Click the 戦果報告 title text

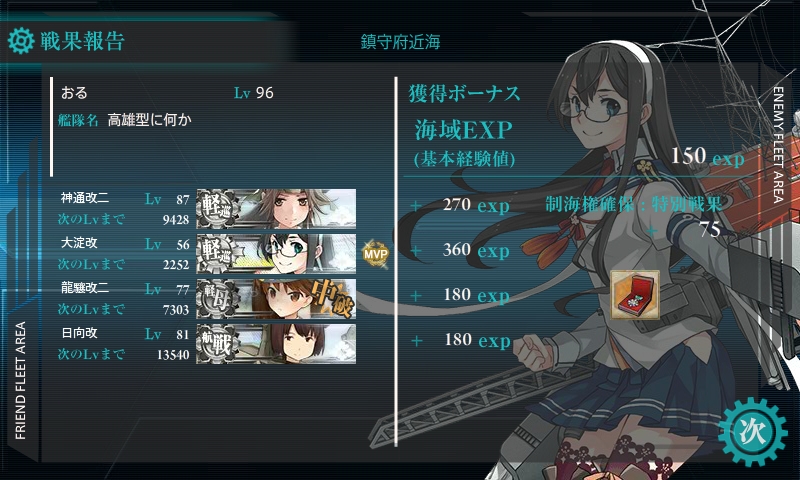click(x=83, y=41)
